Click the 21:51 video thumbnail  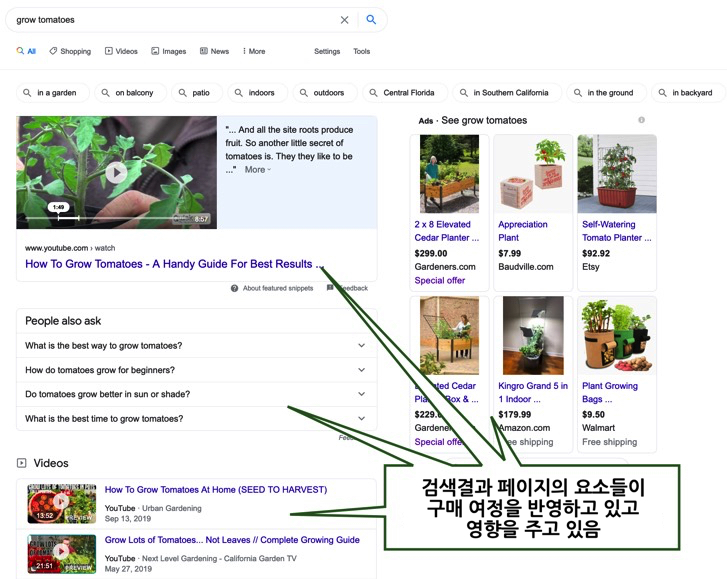62,554
